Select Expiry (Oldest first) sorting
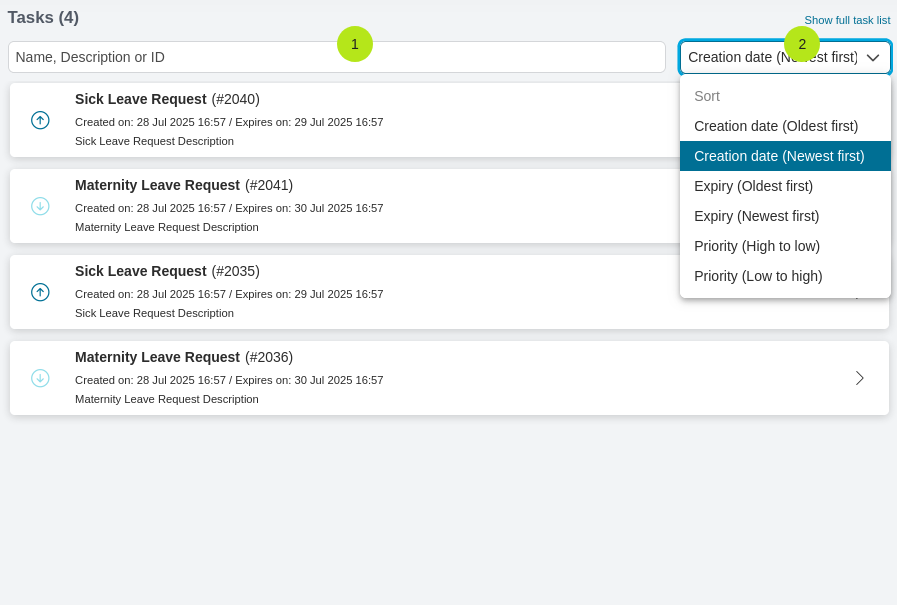 [x=753, y=186]
